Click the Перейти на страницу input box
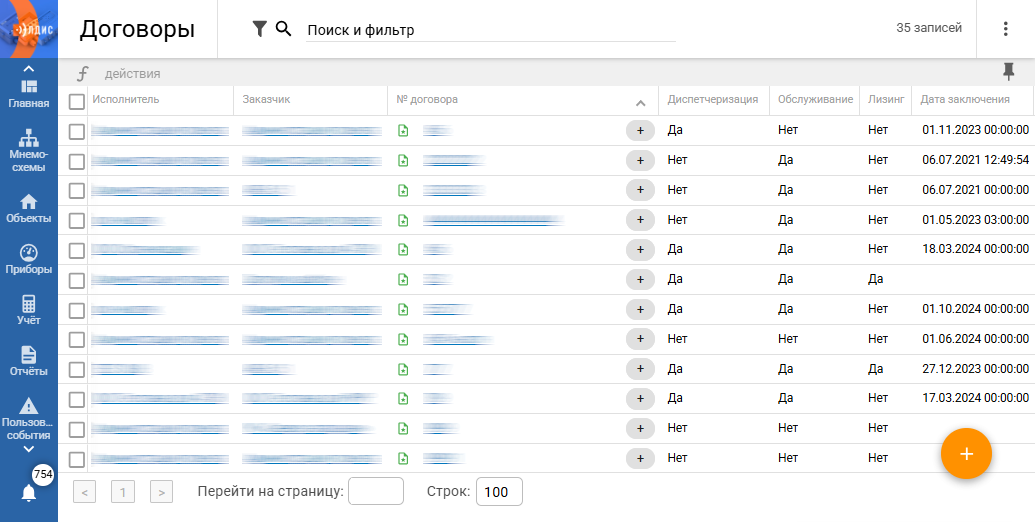This screenshot has height=522, width=1035. point(376,491)
